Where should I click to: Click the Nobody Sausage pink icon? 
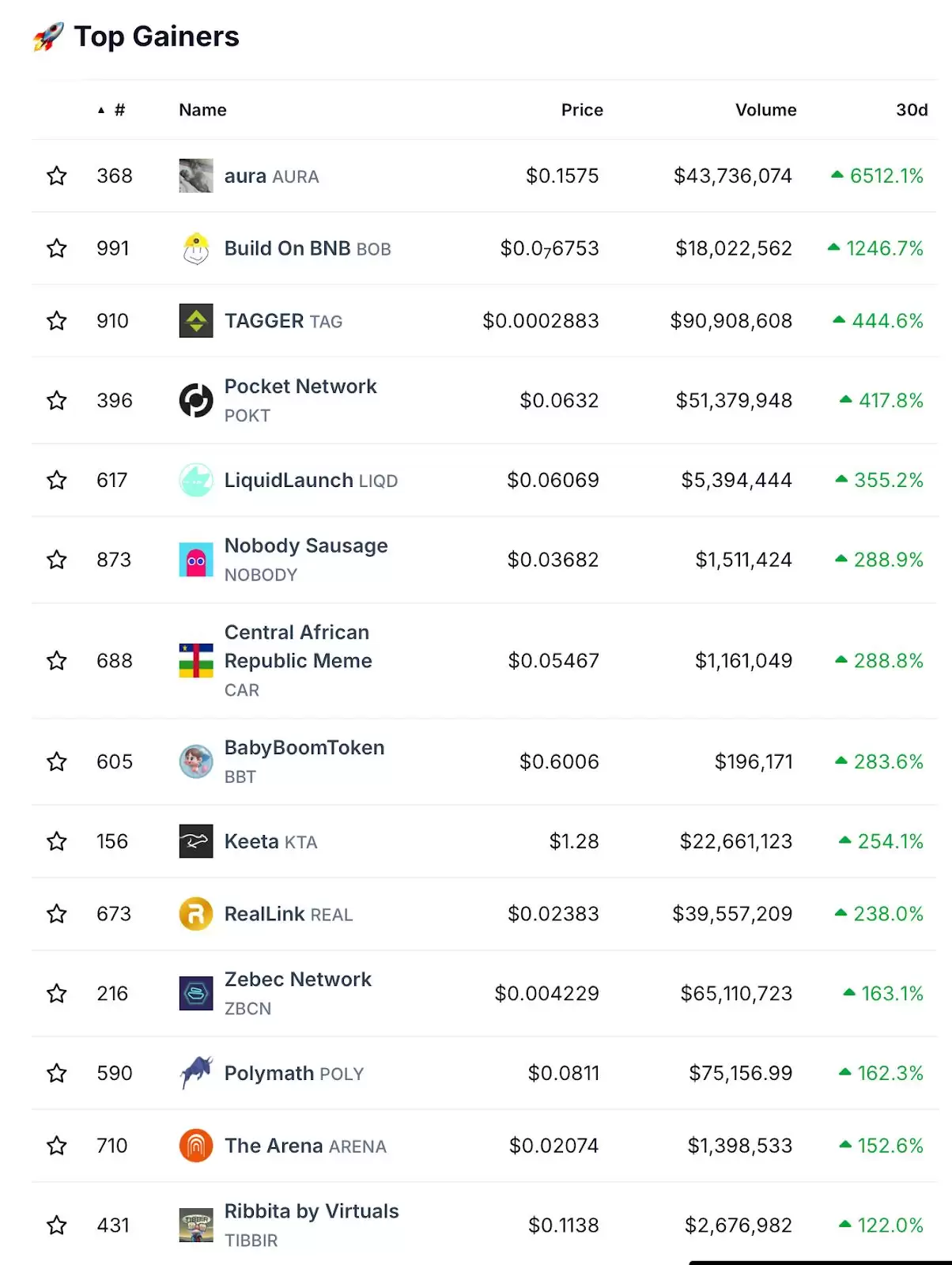coord(196,560)
